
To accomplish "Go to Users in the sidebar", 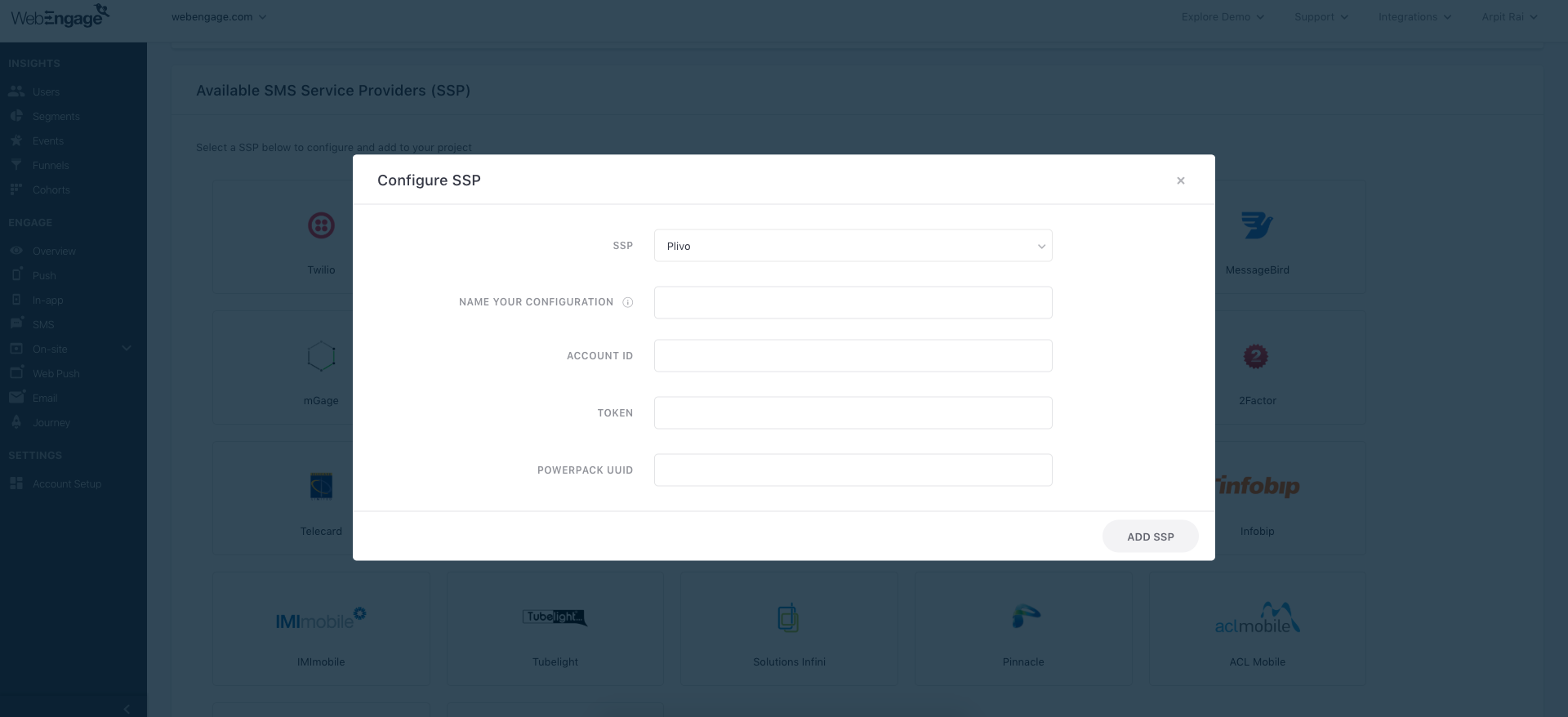I will [x=47, y=92].
